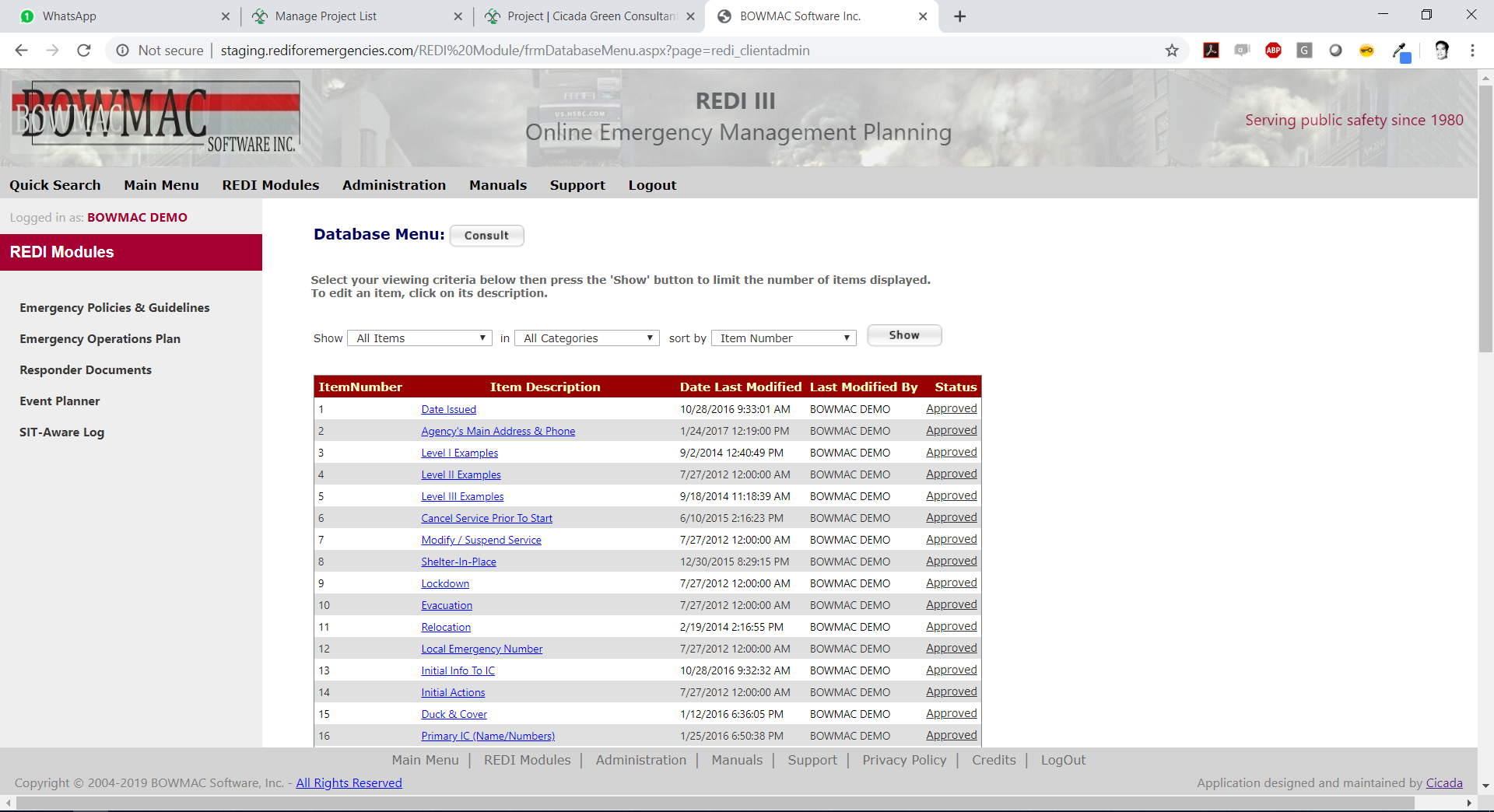
Task: Click Approved status for Relocation row
Action: point(951,626)
